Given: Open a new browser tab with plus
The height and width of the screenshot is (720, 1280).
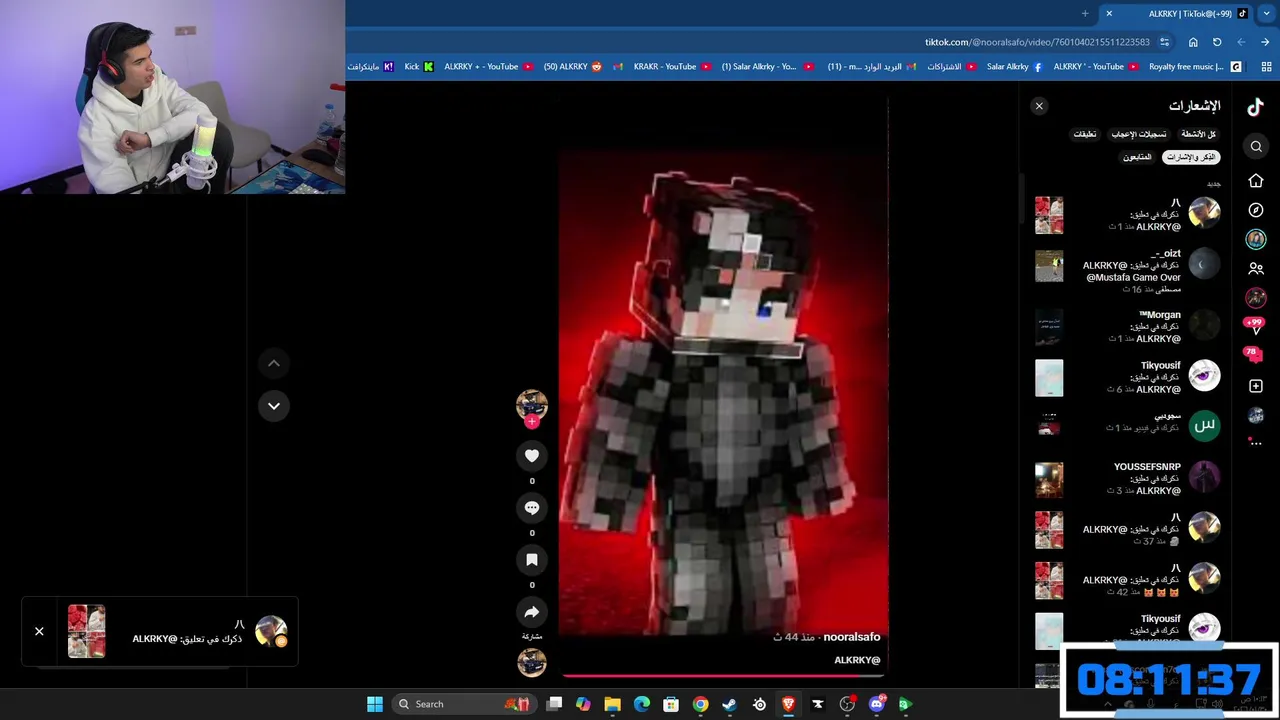Looking at the screenshot, I should [1085, 14].
